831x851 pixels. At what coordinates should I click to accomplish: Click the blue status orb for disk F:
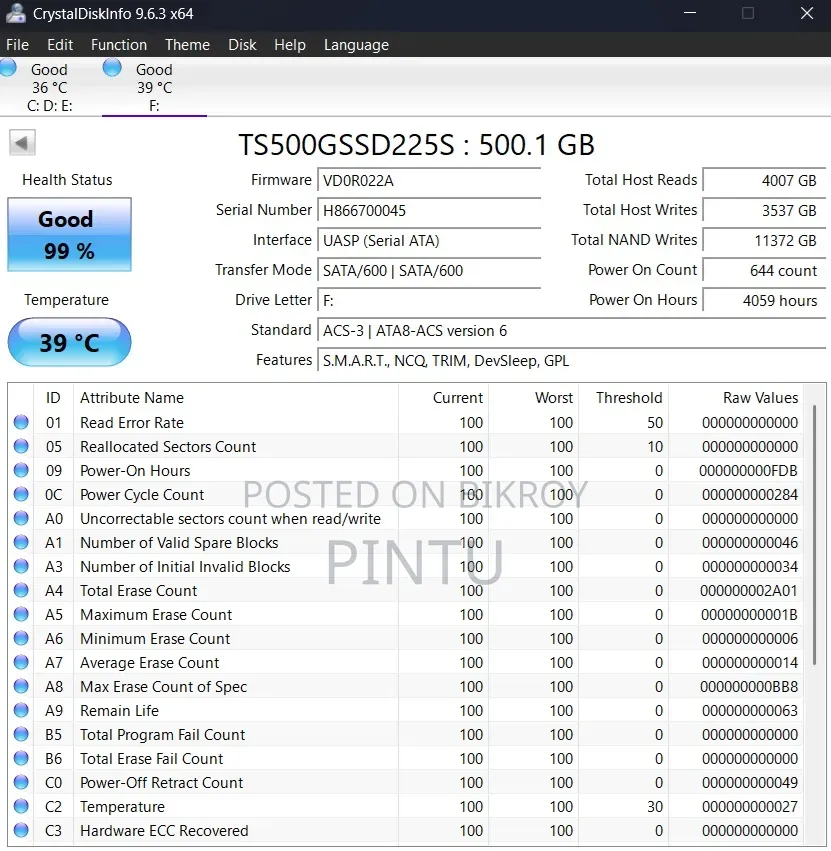point(112,68)
